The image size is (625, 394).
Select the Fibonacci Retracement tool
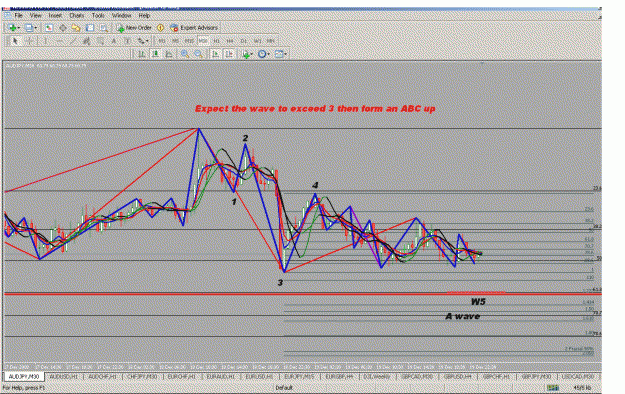pos(100,41)
